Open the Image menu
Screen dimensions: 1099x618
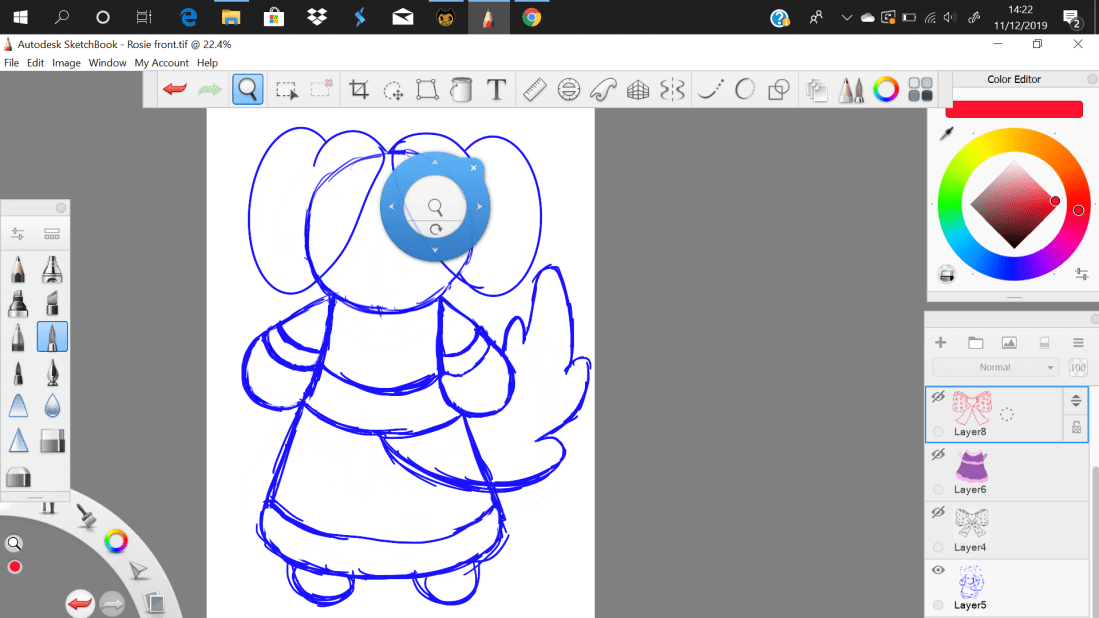66,63
